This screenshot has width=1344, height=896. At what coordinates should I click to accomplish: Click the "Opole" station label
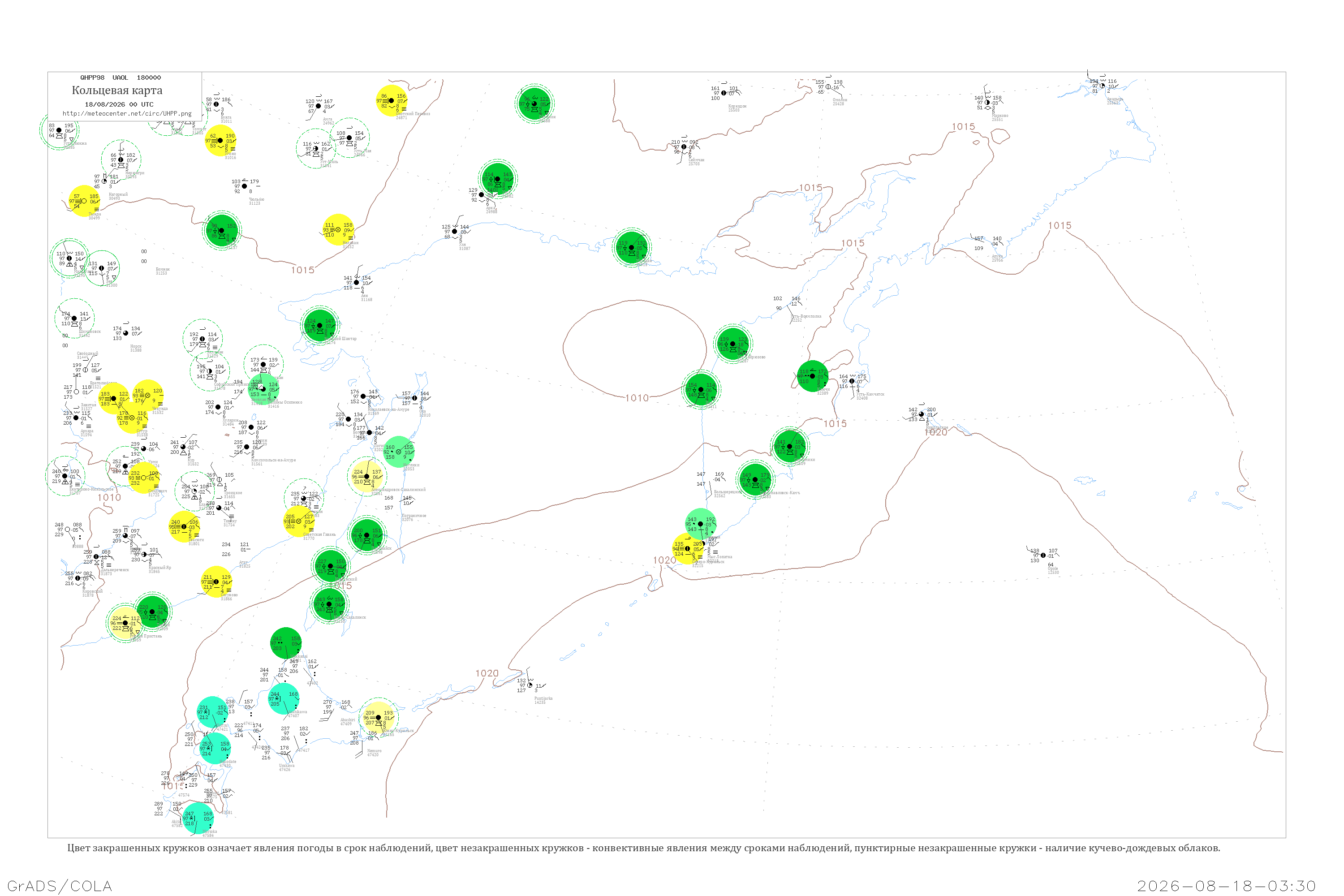tap(1052, 569)
